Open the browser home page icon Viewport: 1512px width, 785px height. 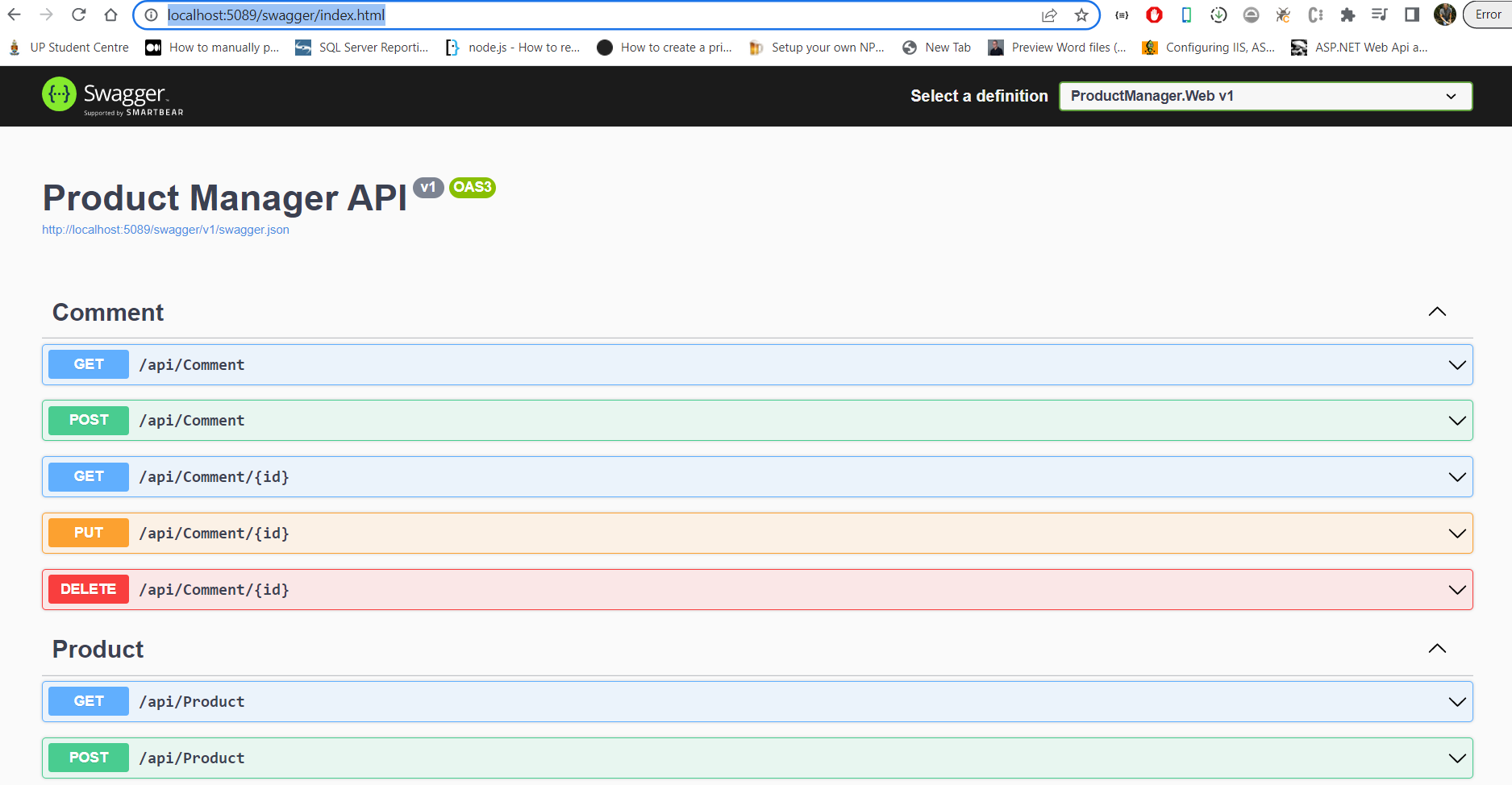pos(111,15)
